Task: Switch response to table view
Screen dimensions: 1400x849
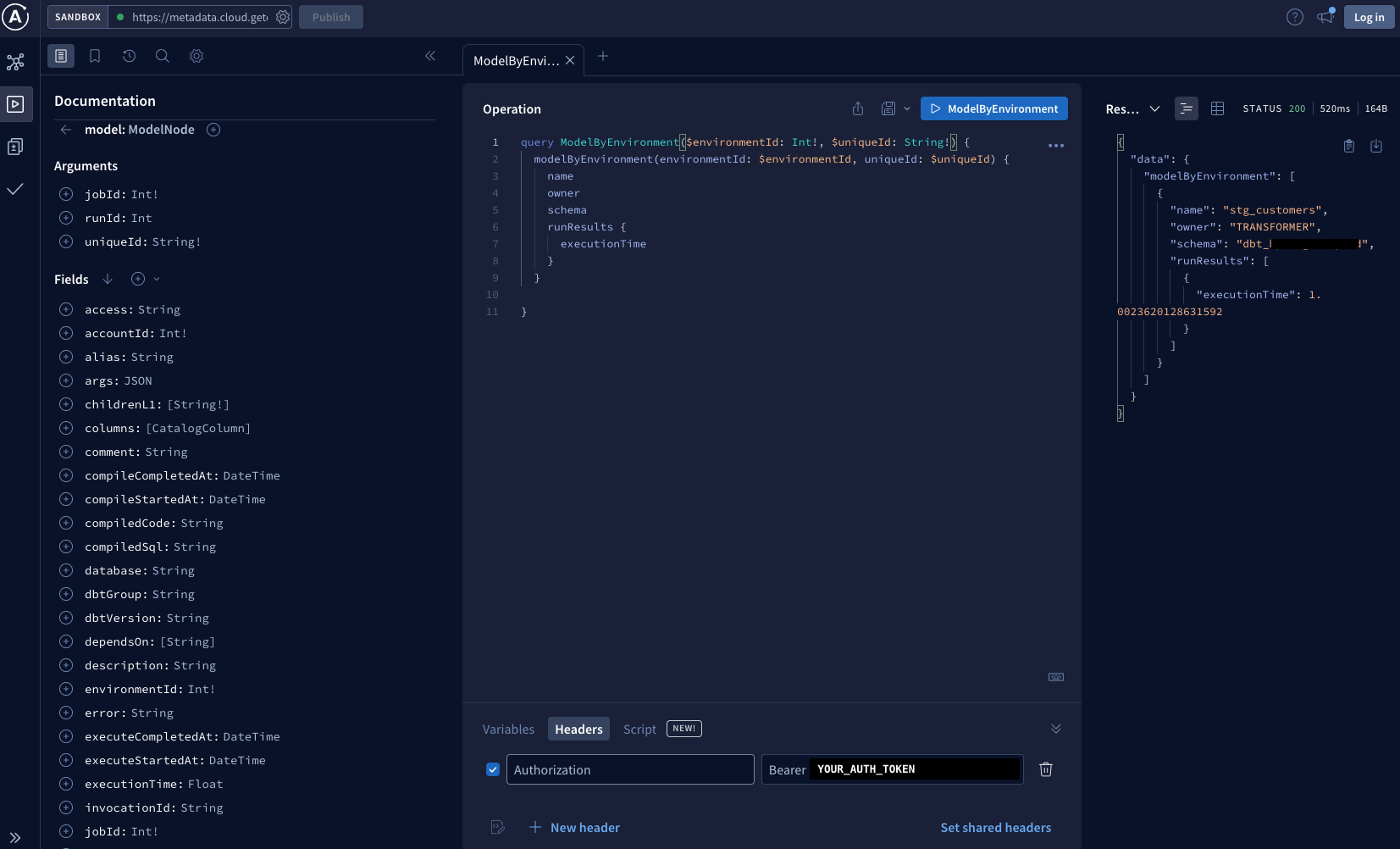Action: click(1219, 108)
